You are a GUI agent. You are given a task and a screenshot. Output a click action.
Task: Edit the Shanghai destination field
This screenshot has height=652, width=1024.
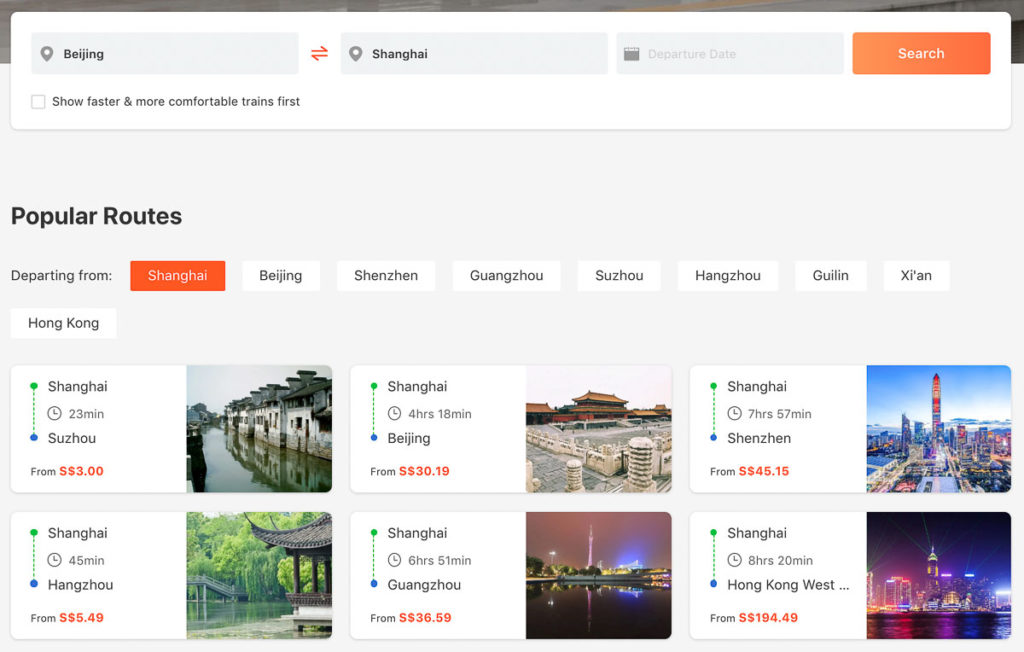474,54
